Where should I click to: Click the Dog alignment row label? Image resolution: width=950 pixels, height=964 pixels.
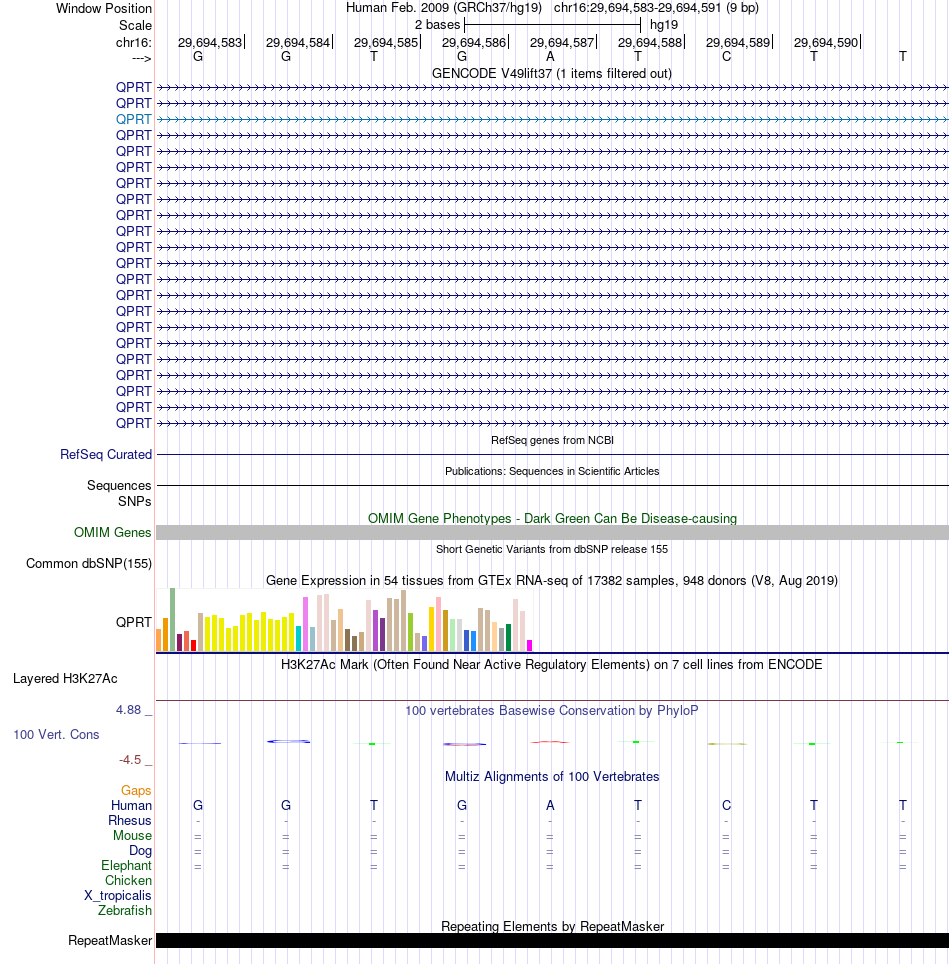pos(140,851)
